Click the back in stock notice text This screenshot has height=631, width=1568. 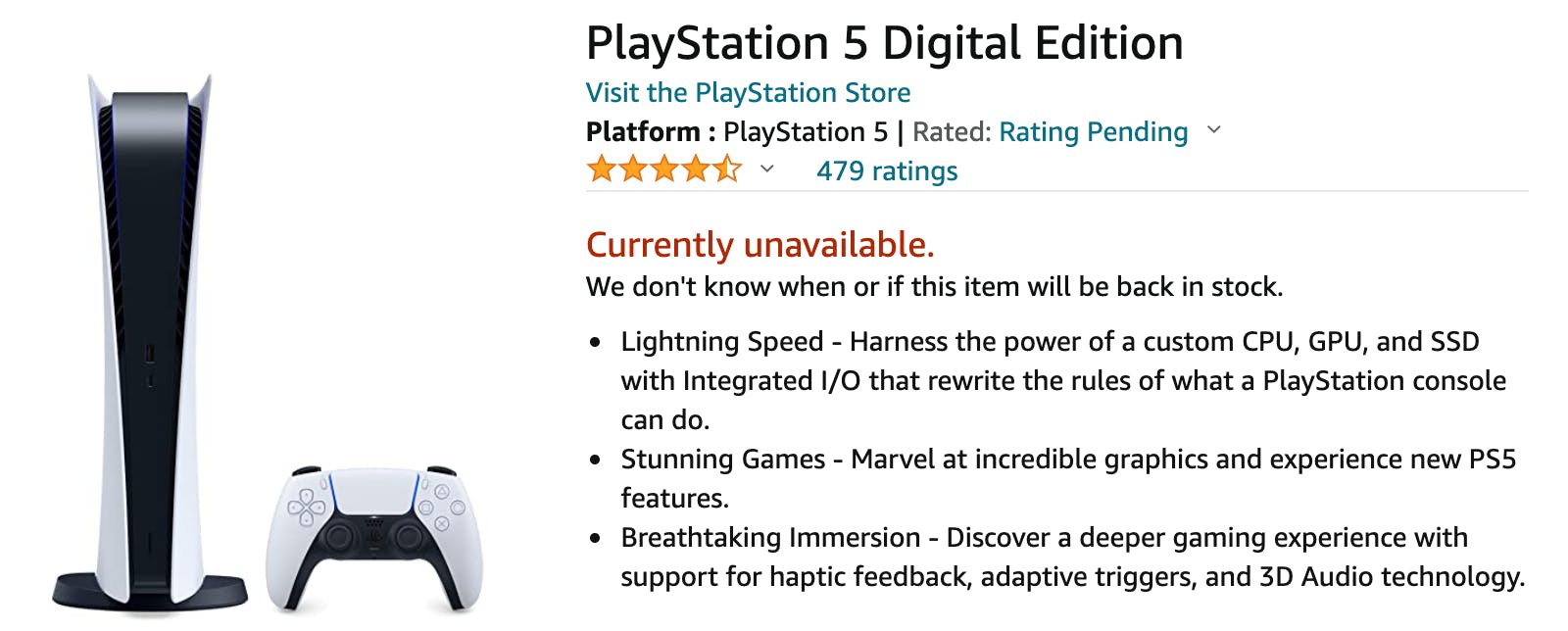point(934,287)
